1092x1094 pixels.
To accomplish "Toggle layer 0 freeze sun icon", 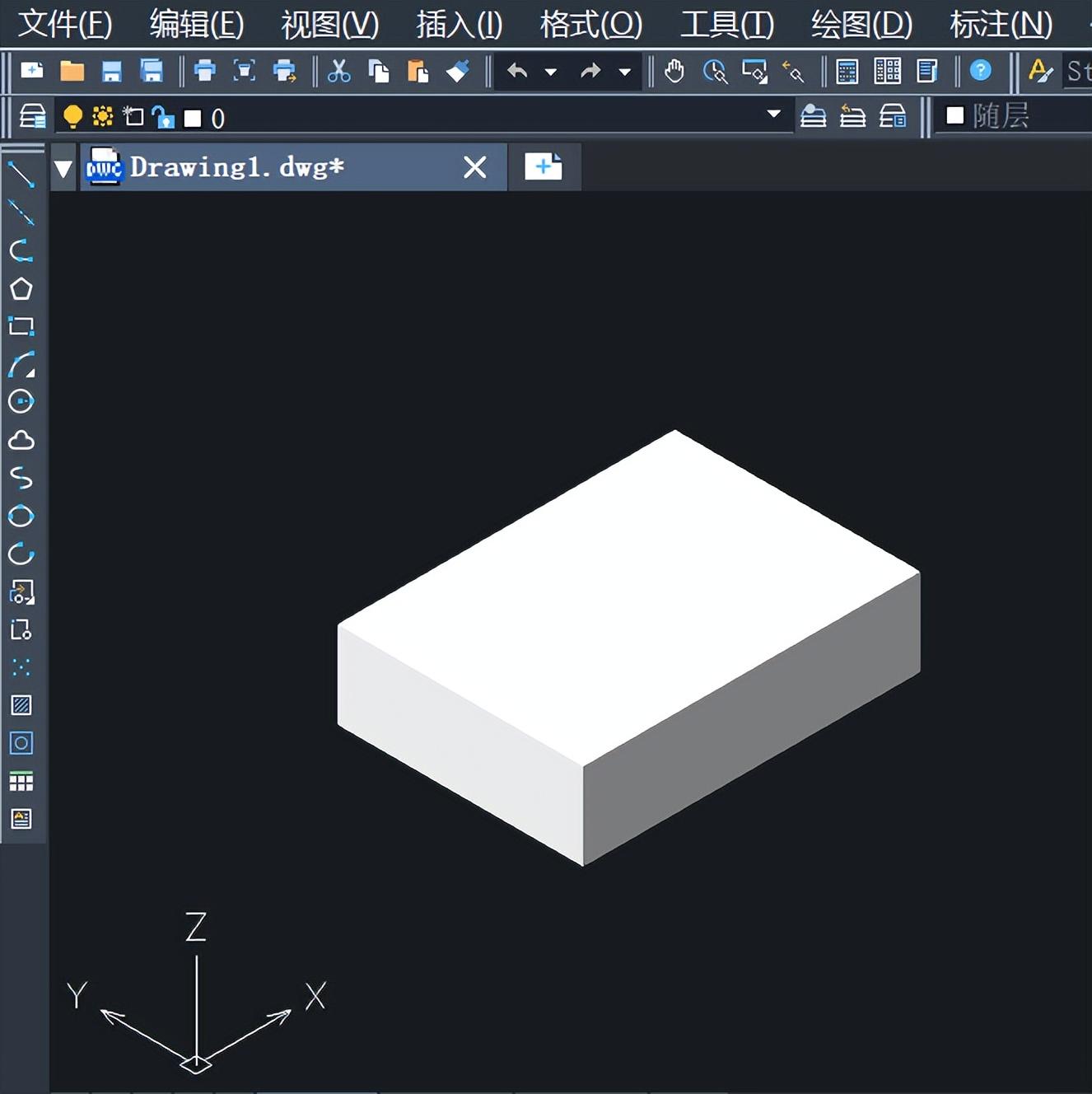I will [x=102, y=117].
